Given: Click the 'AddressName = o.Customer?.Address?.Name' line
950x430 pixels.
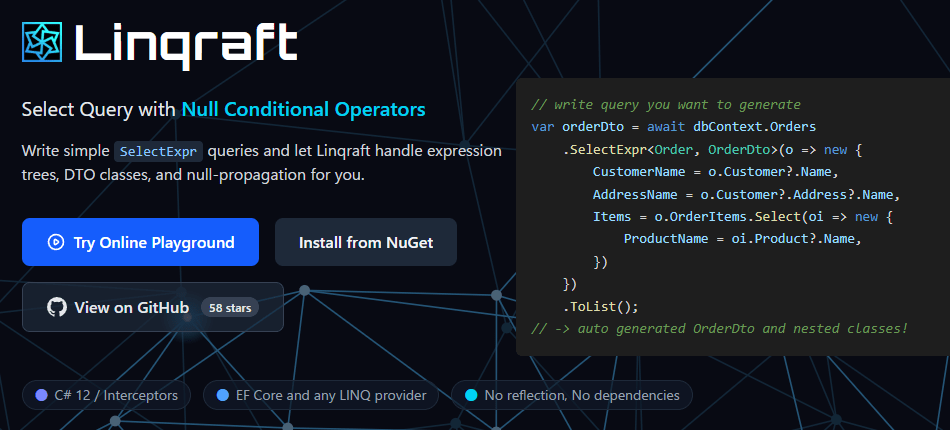Looking at the screenshot, I should [747, 194].
